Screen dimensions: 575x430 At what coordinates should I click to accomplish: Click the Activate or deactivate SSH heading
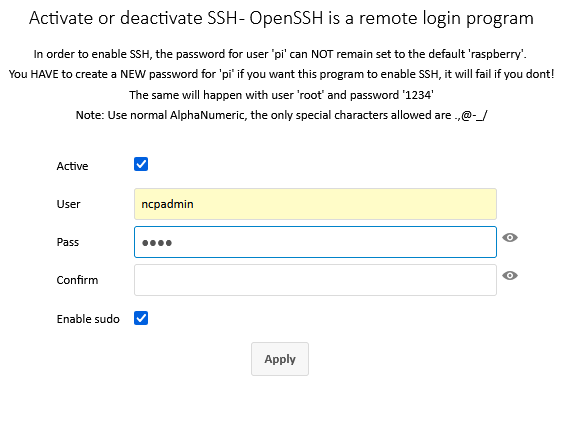pyautogui.click(x=281, y=18)
